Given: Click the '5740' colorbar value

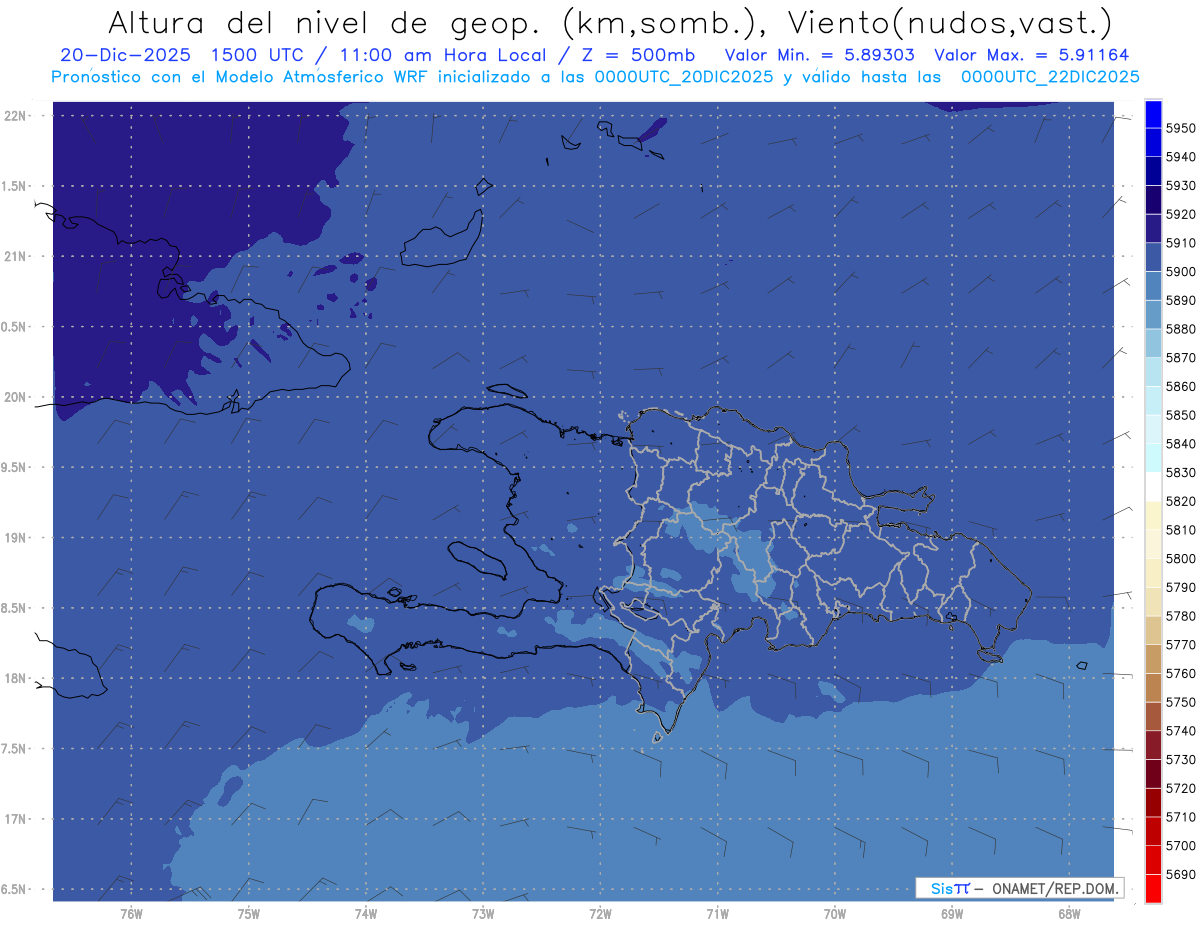Looking at the screenshot, I should pyautogui.click(x=1181, y=731).
